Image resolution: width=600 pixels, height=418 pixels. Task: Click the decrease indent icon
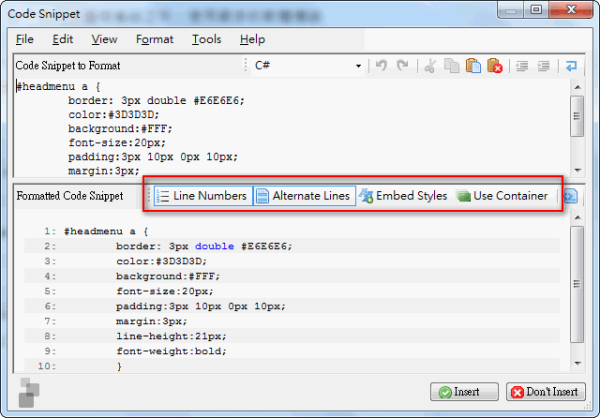pyautogui.click(x=522, y=66)
